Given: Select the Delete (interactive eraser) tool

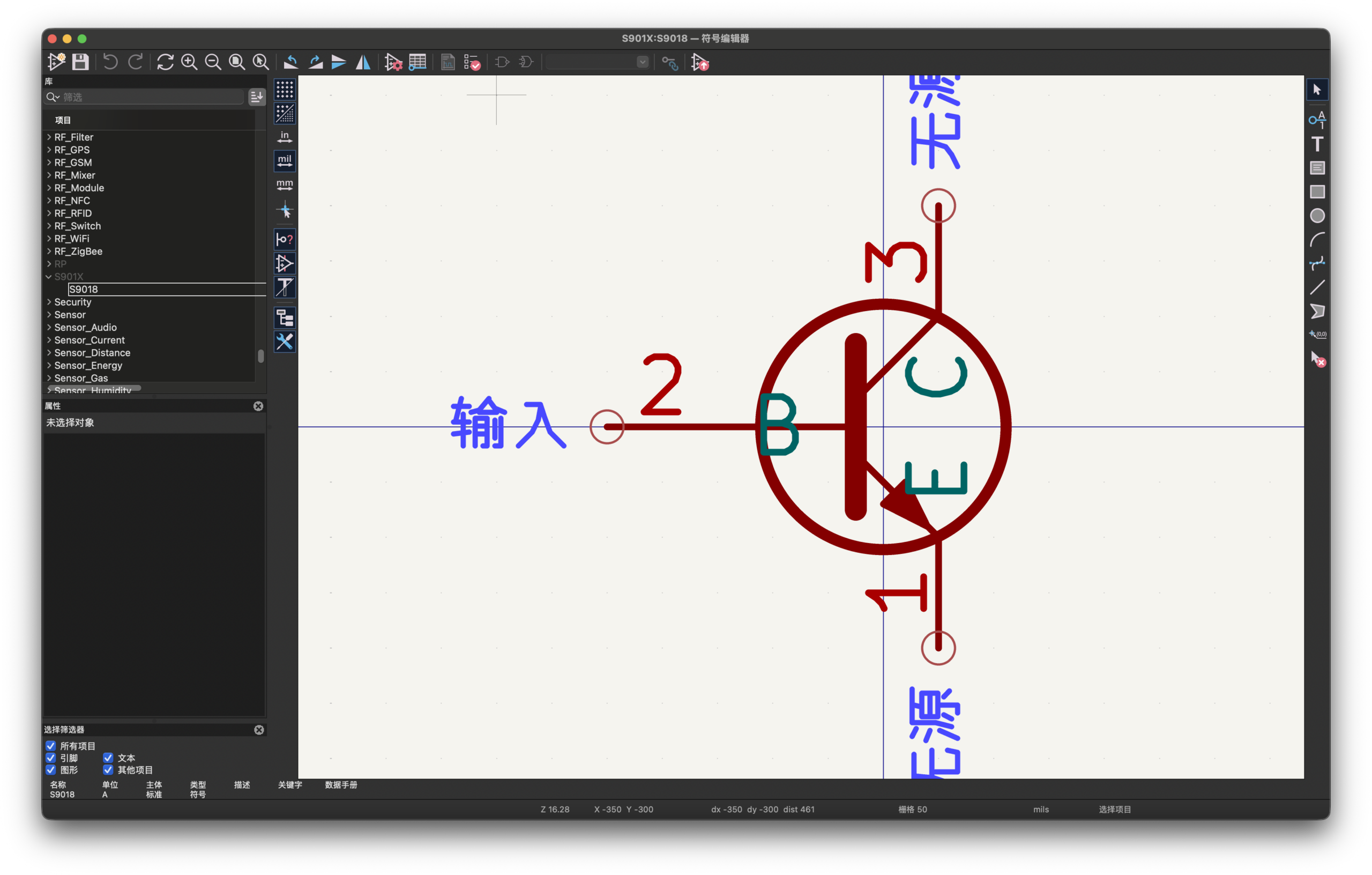Looking at the screenshot, I should [1317, 359].
